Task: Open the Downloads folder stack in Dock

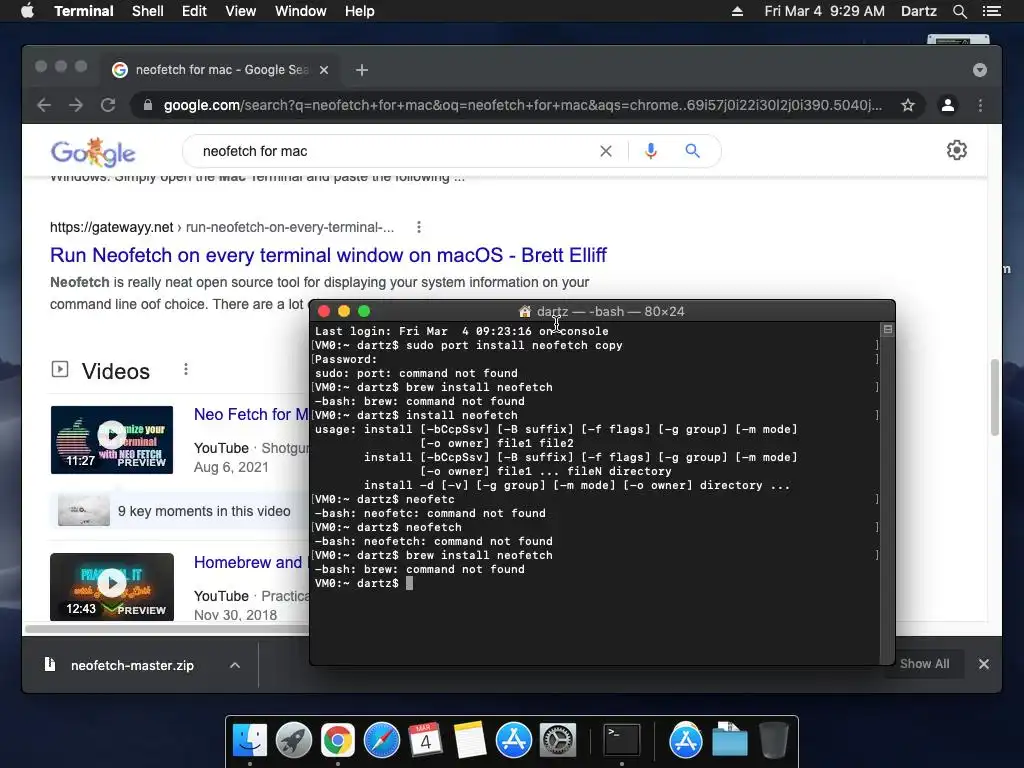Action: [729, 741]
